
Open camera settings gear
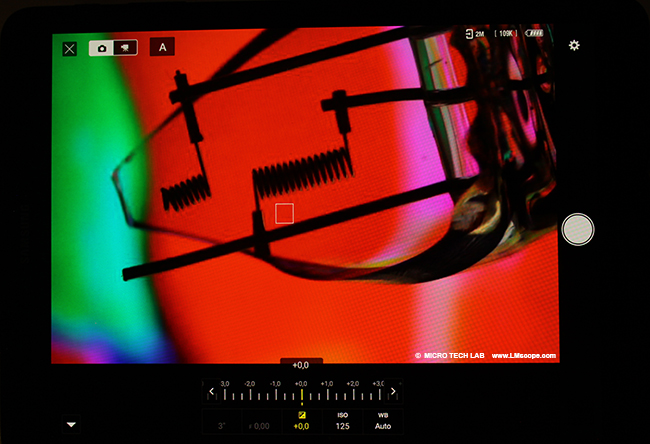coord(574,46)
